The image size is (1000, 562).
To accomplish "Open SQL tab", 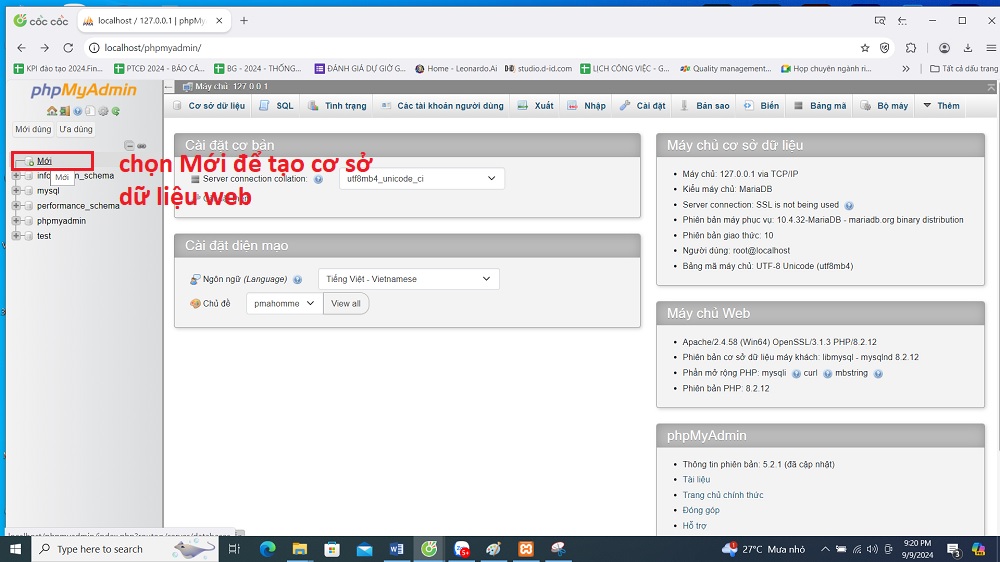I will 277,106.
